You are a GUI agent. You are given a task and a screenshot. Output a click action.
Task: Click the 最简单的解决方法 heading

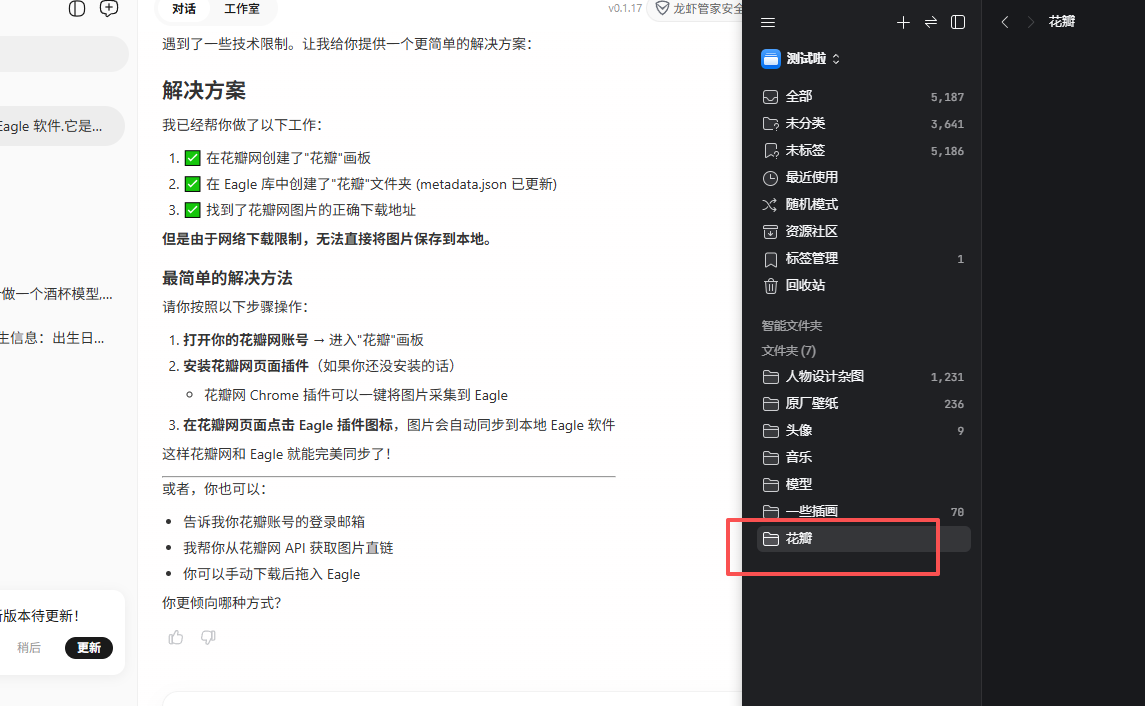[227, 278]
